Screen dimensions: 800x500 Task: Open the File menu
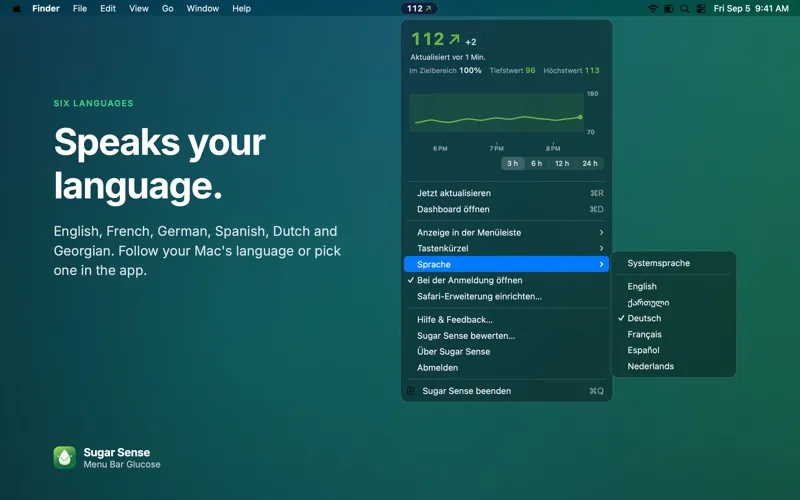pyautogui.click(x=80, y=9)
